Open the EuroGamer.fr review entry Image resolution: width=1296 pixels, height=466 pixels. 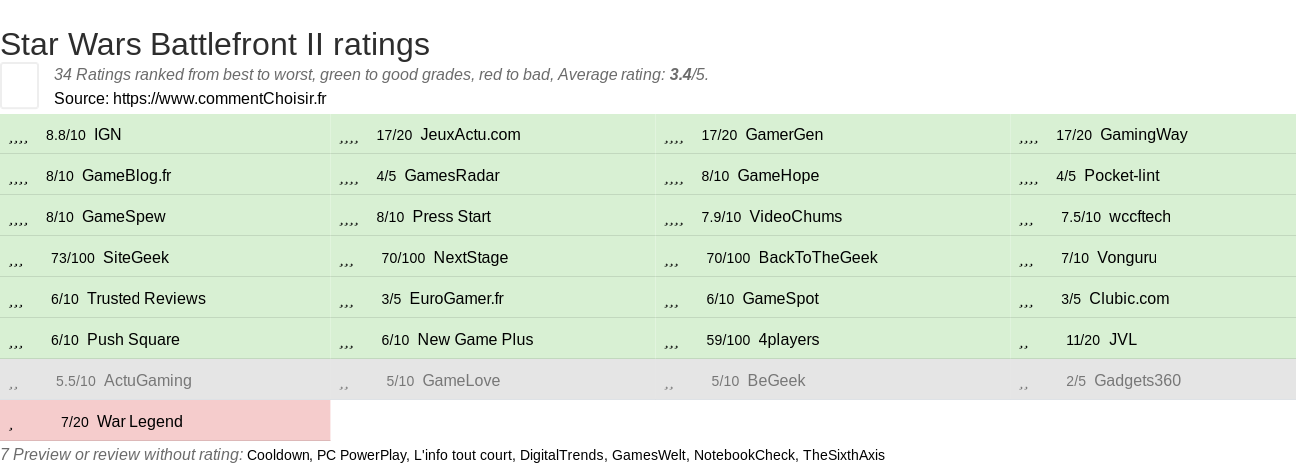pos(456,299)
